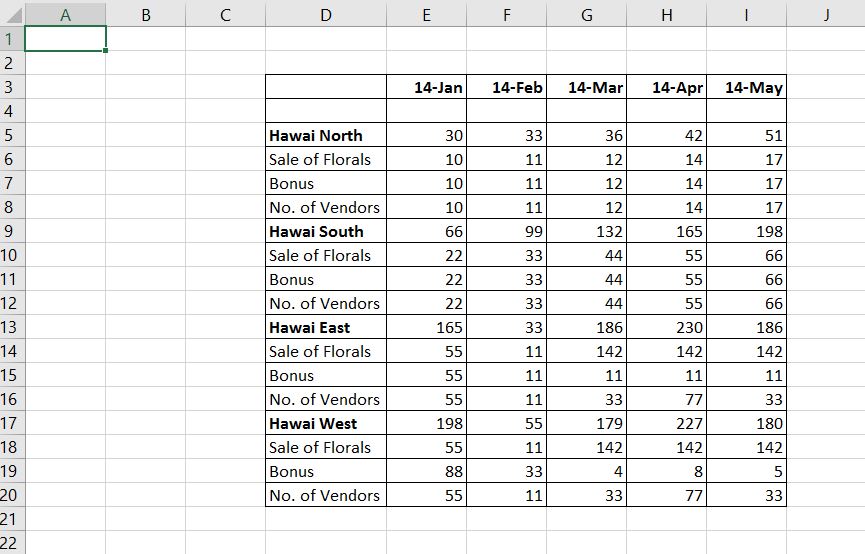
Task: Select row 22 header
Action: coord(12,542)
